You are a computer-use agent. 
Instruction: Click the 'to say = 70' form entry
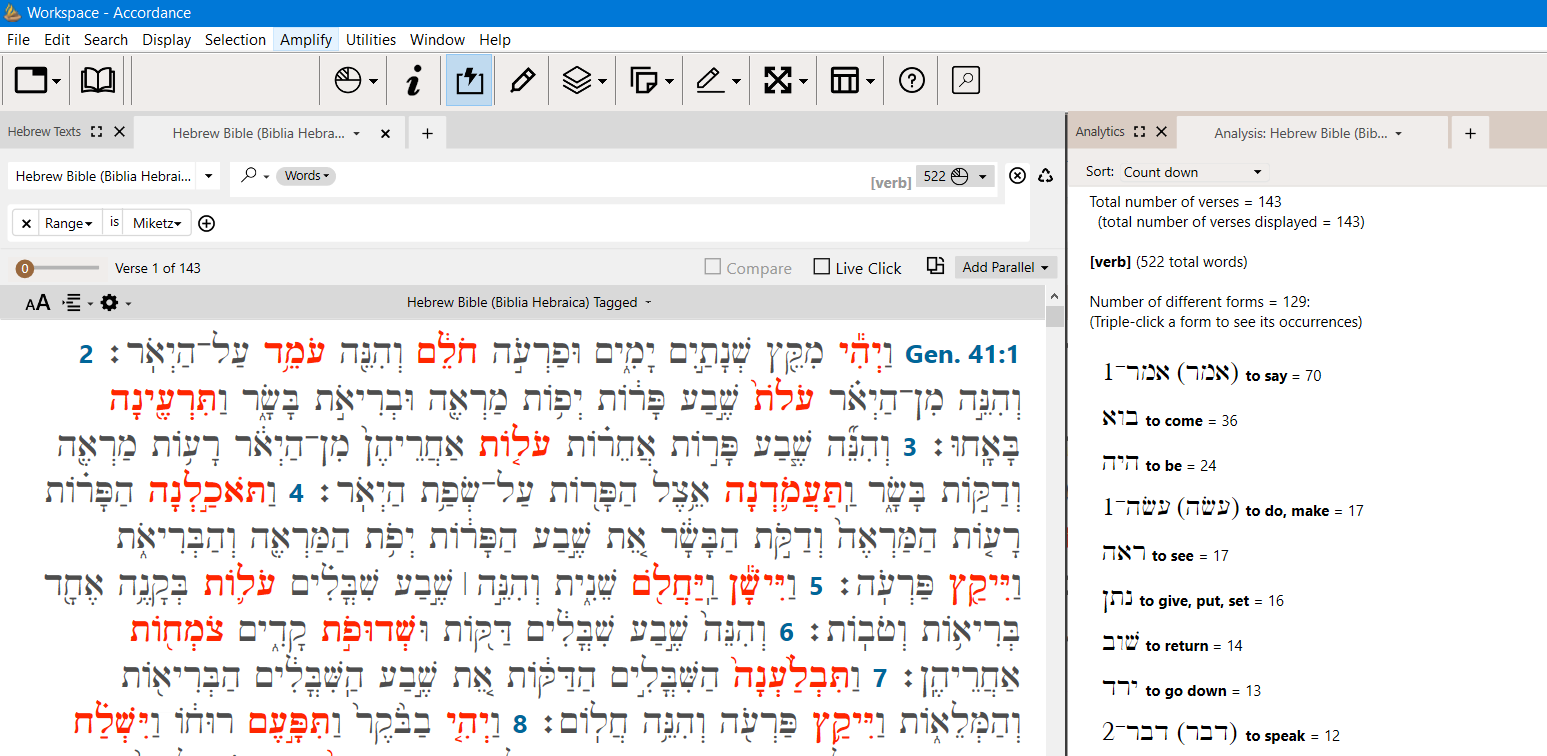(x=1211, y=374)
